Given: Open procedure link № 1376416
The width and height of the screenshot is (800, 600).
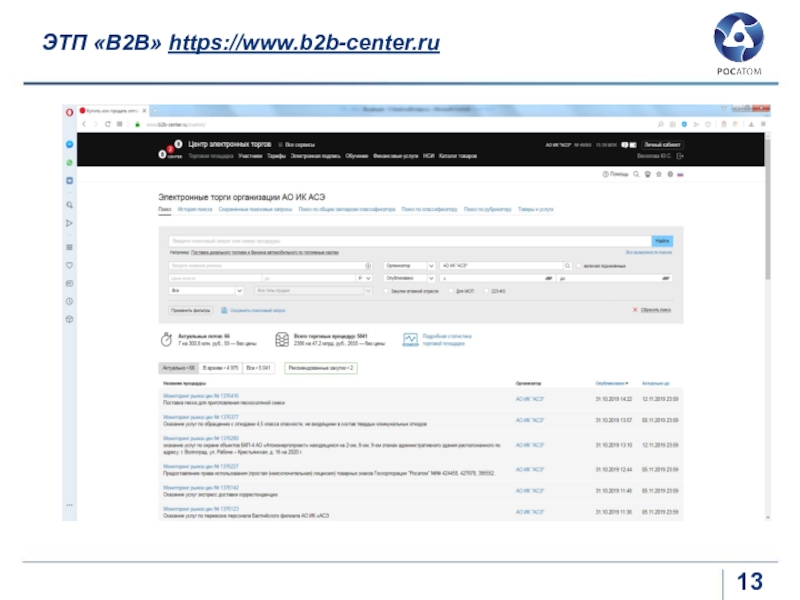Looking at the screenshot, I should (201, 396).
